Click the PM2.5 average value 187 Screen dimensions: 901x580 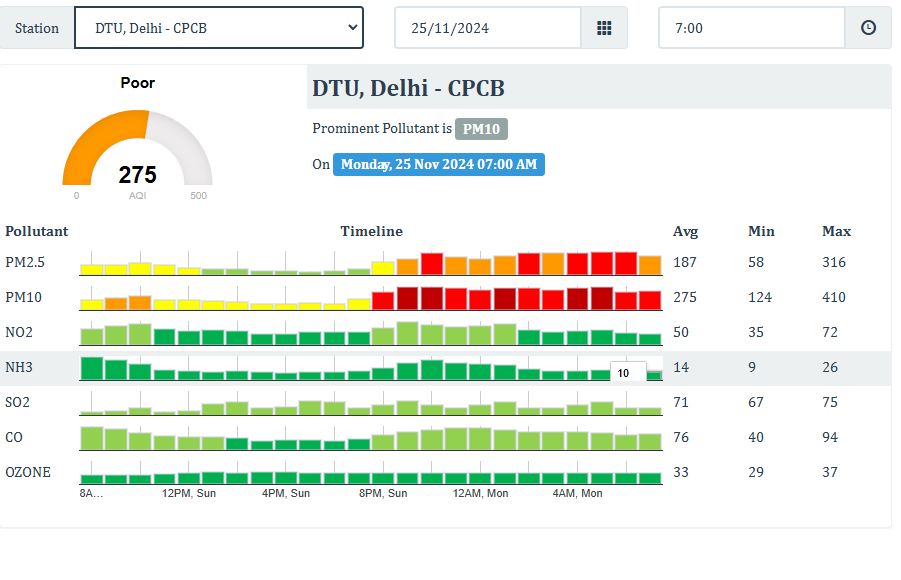[685, 262]
